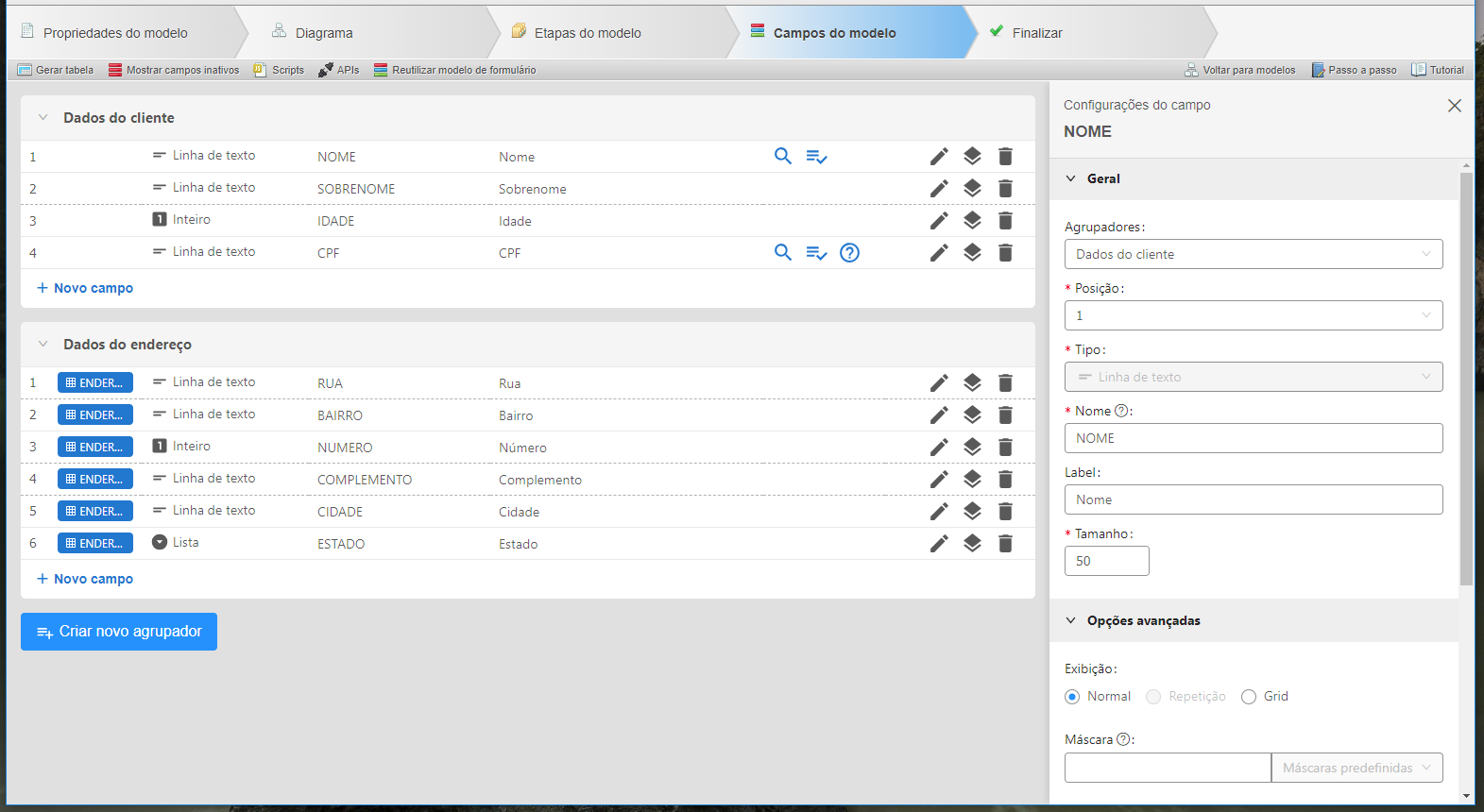The image size is (1484, 812).
Task: Open the Passo a passo guide
Action: (x=1354, y=70)
